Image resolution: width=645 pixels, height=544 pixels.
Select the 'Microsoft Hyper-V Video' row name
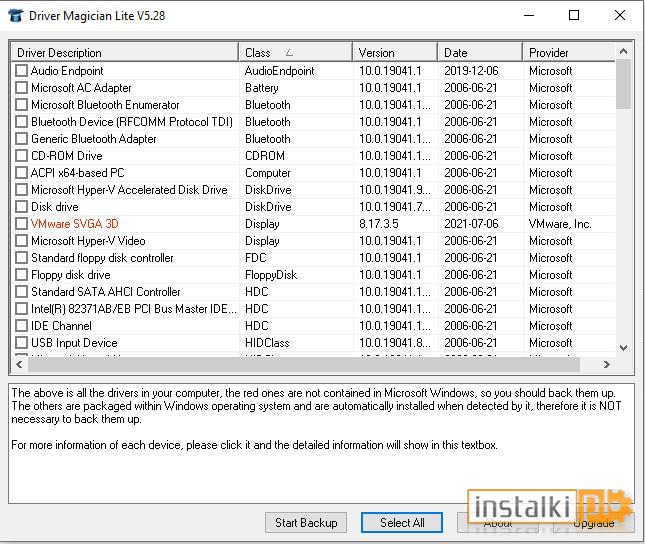88,241
